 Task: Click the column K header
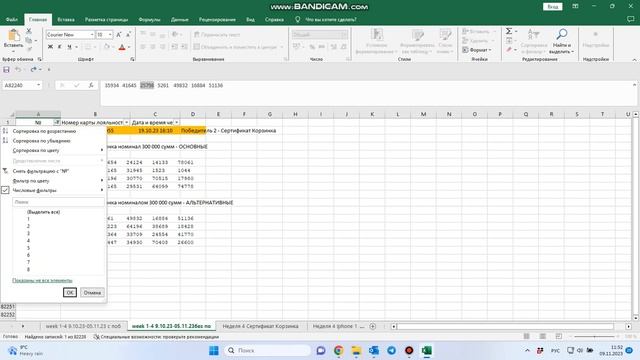372,114
